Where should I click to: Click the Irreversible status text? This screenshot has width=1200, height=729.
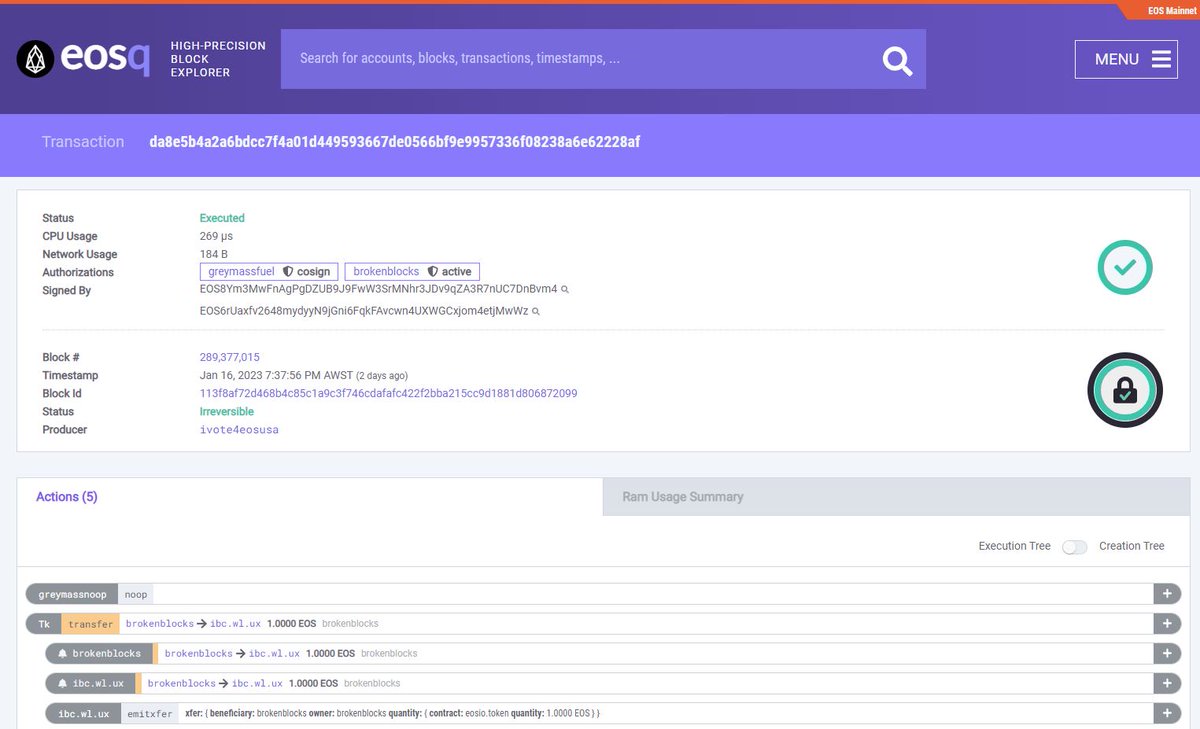[x=227, y=411]
